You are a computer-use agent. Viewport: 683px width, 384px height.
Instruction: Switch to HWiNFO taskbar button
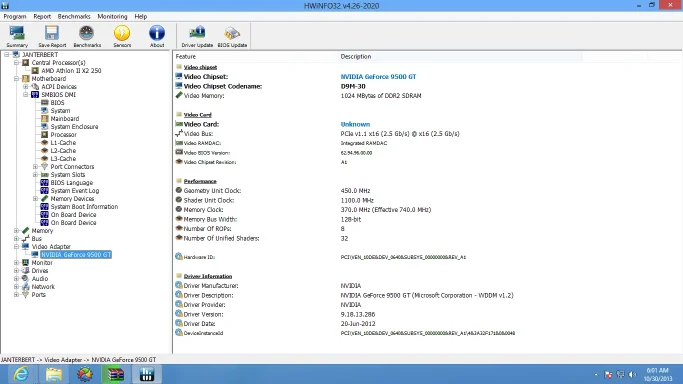point(147,374)
